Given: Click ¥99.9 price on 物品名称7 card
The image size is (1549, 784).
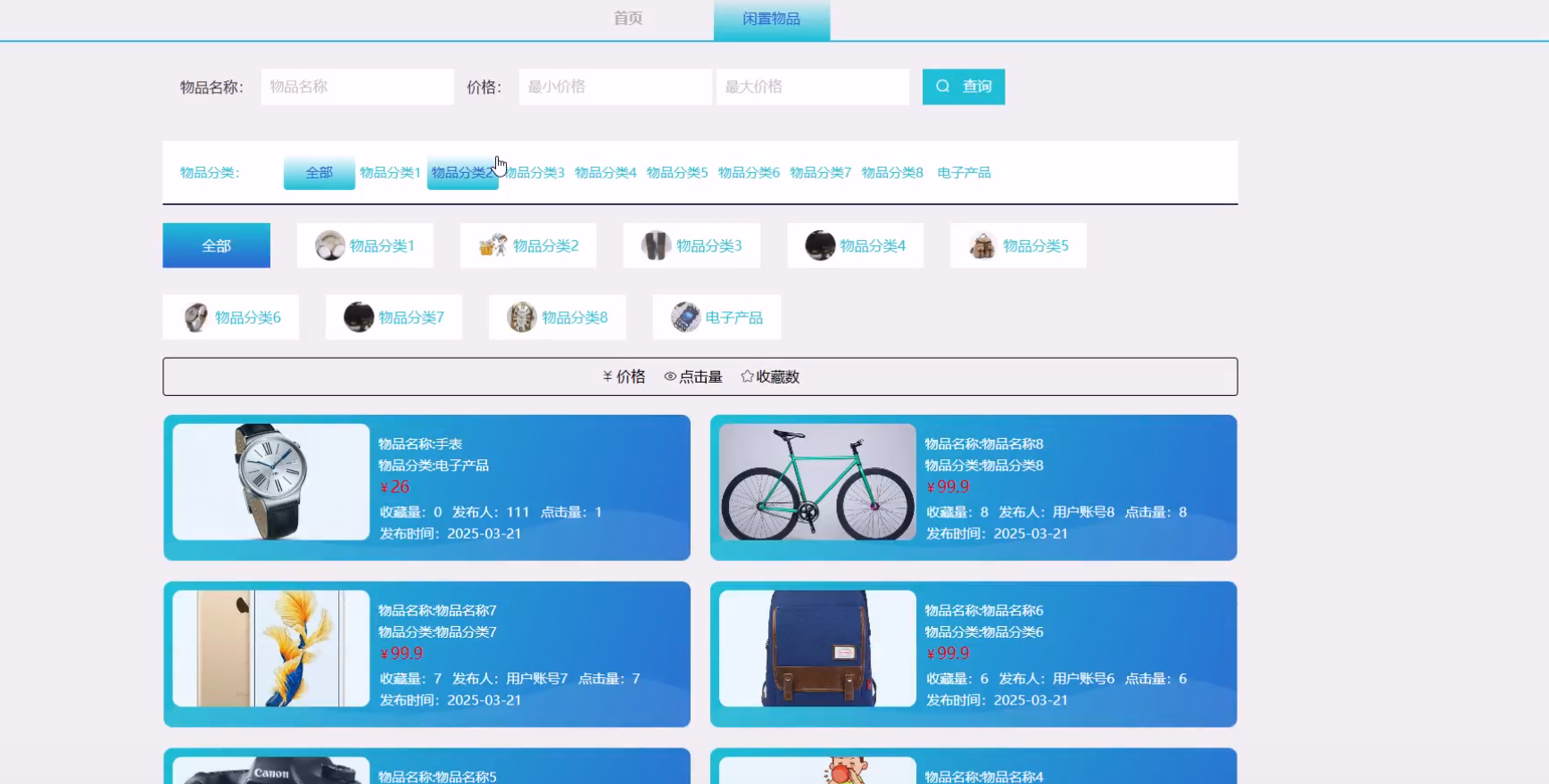Looking at the screenshot, I should click(x=402, y=654).
